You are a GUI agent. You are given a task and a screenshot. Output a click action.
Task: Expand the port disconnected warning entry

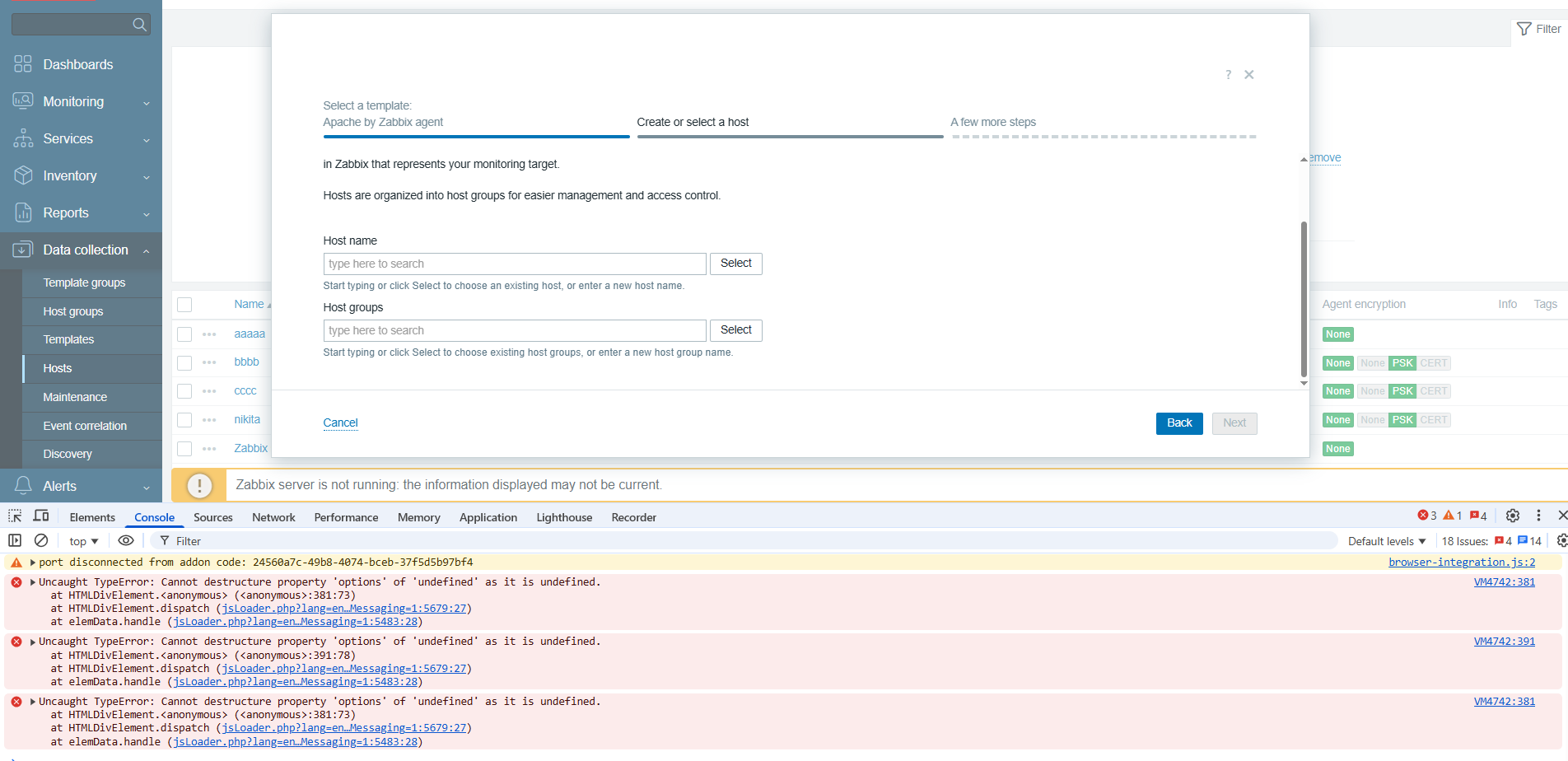33,563
